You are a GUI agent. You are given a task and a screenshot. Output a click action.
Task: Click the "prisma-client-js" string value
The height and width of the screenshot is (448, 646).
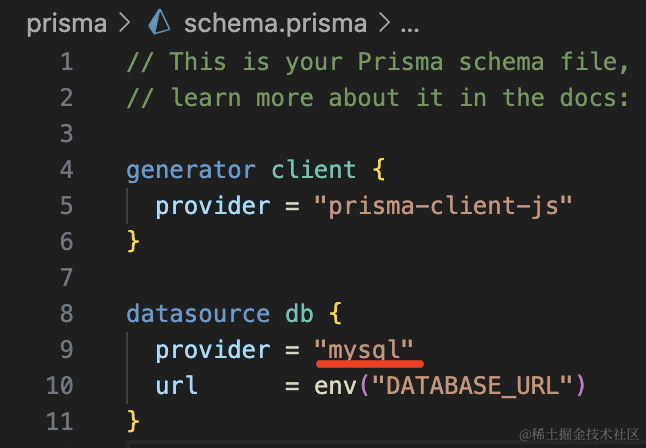coord(442,206)
